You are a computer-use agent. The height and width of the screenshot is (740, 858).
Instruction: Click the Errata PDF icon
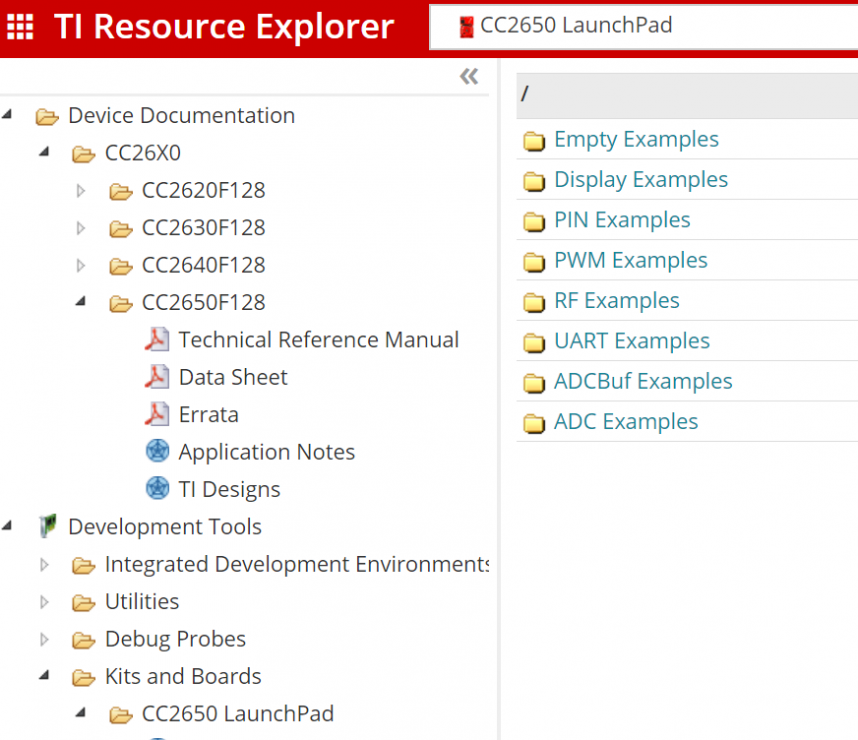[x=157, y=415]
